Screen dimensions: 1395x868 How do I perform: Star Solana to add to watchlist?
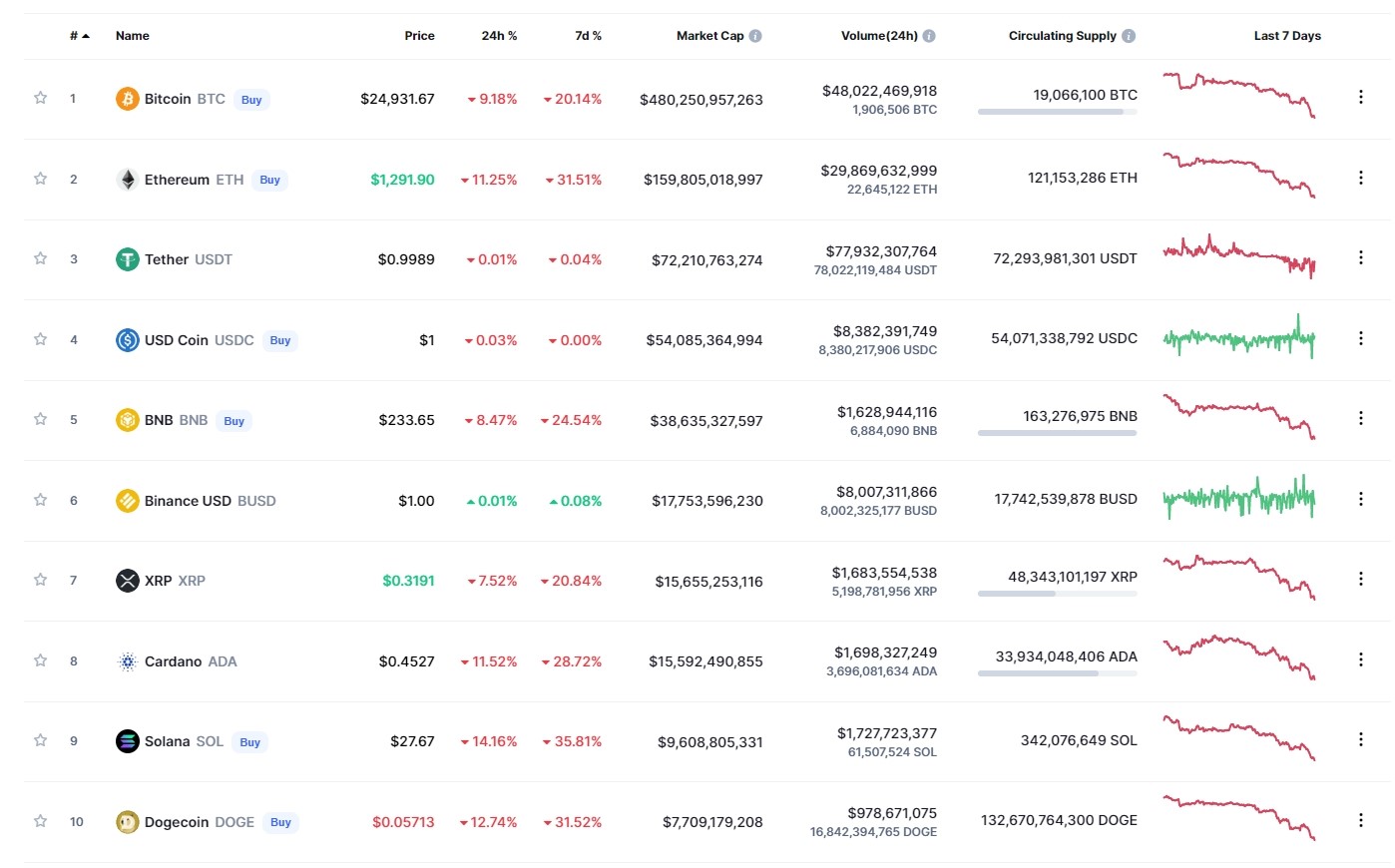[41, 740]
